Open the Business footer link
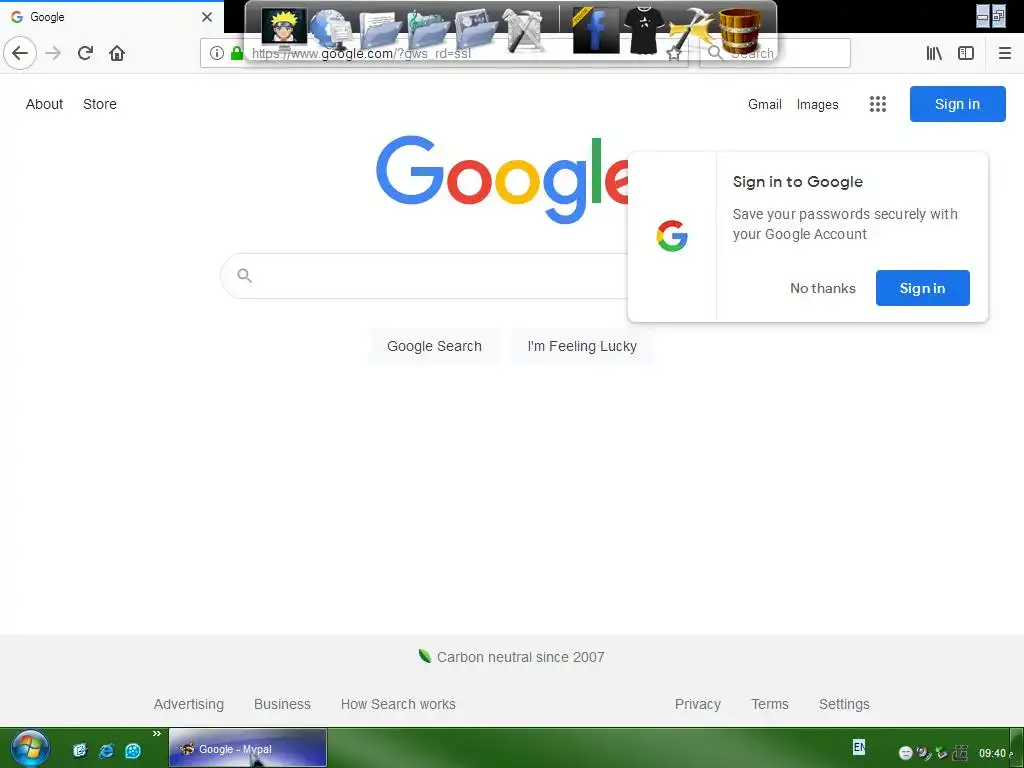The height and width of the screenshot is (768, 1024). pyautogui.click(x=282, y=704)
